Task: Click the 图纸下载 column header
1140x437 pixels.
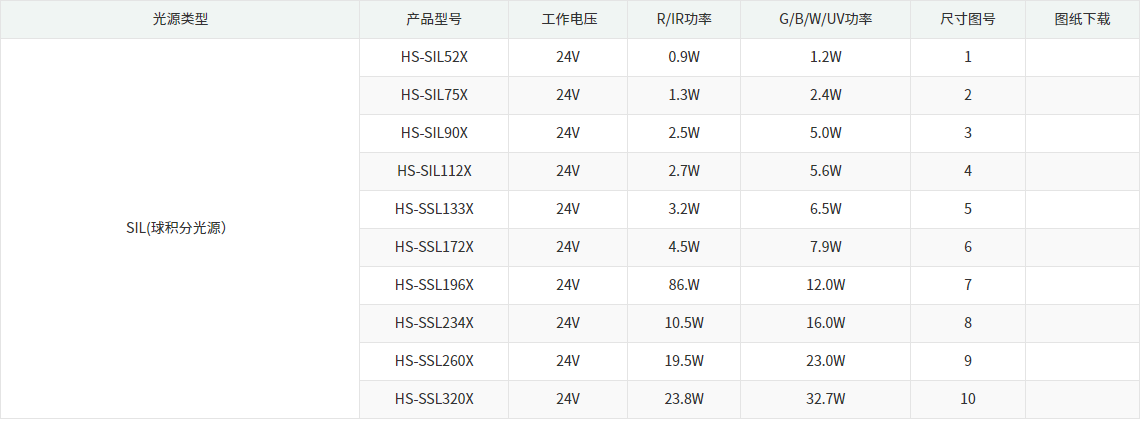Action: click(x=1082, y=19)
